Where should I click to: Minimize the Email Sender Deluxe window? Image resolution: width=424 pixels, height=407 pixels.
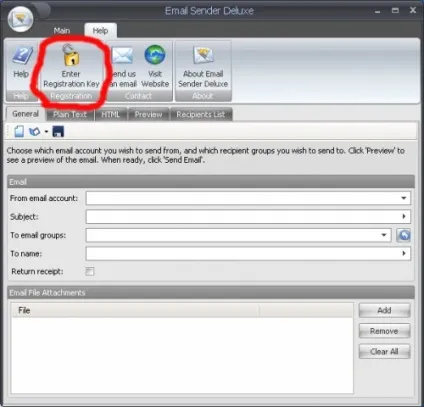[377, 11]
